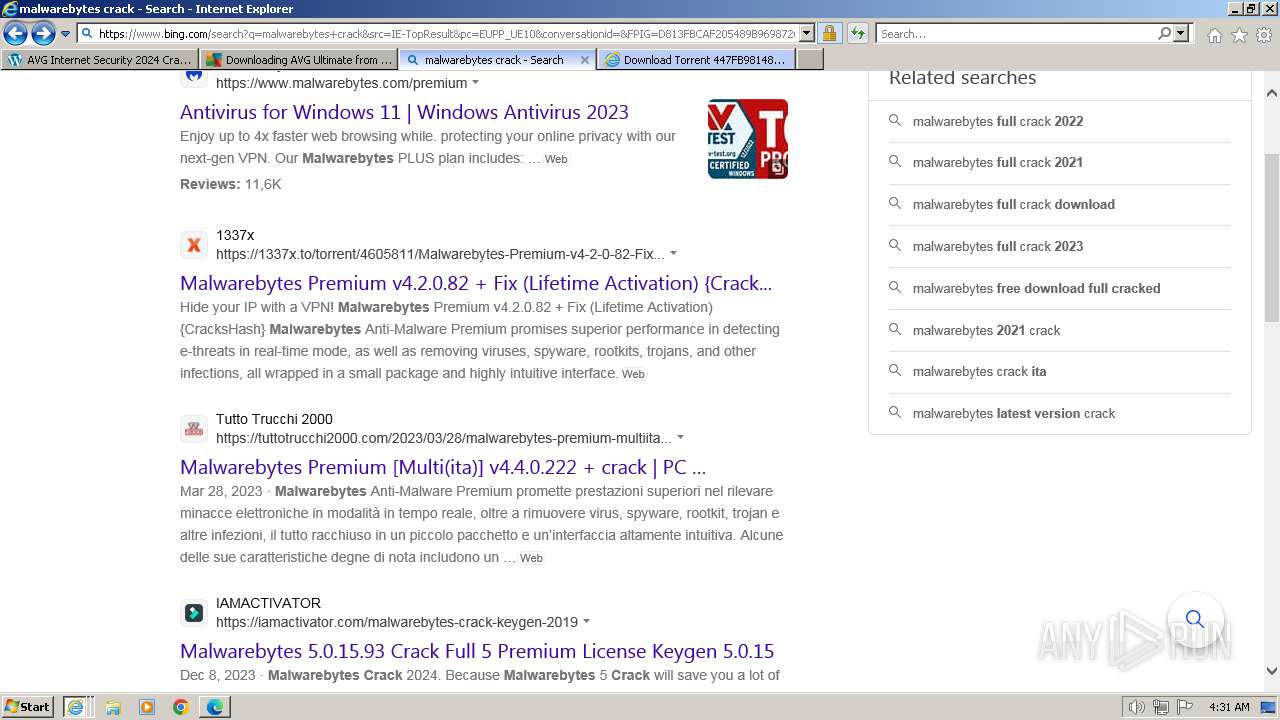Screen dimensions: 1280x720
Task: Click the Tutto Trucchi 2000 favicon
Action: (x=194, y=428)
